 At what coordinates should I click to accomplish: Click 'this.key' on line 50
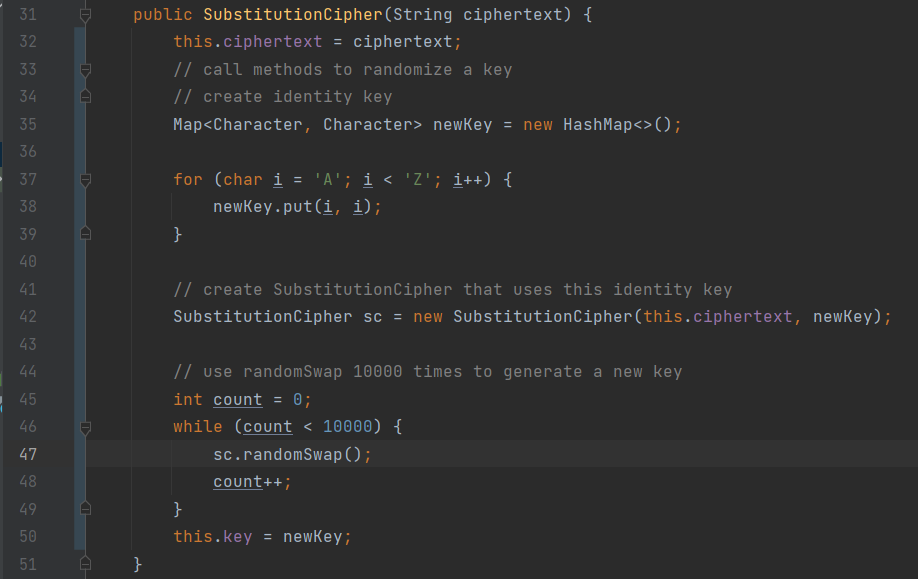(212, 537)
